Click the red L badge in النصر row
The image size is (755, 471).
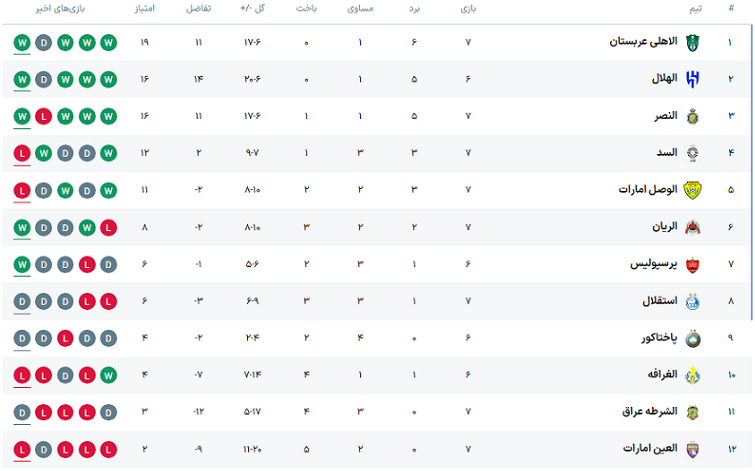click(43, 117)
